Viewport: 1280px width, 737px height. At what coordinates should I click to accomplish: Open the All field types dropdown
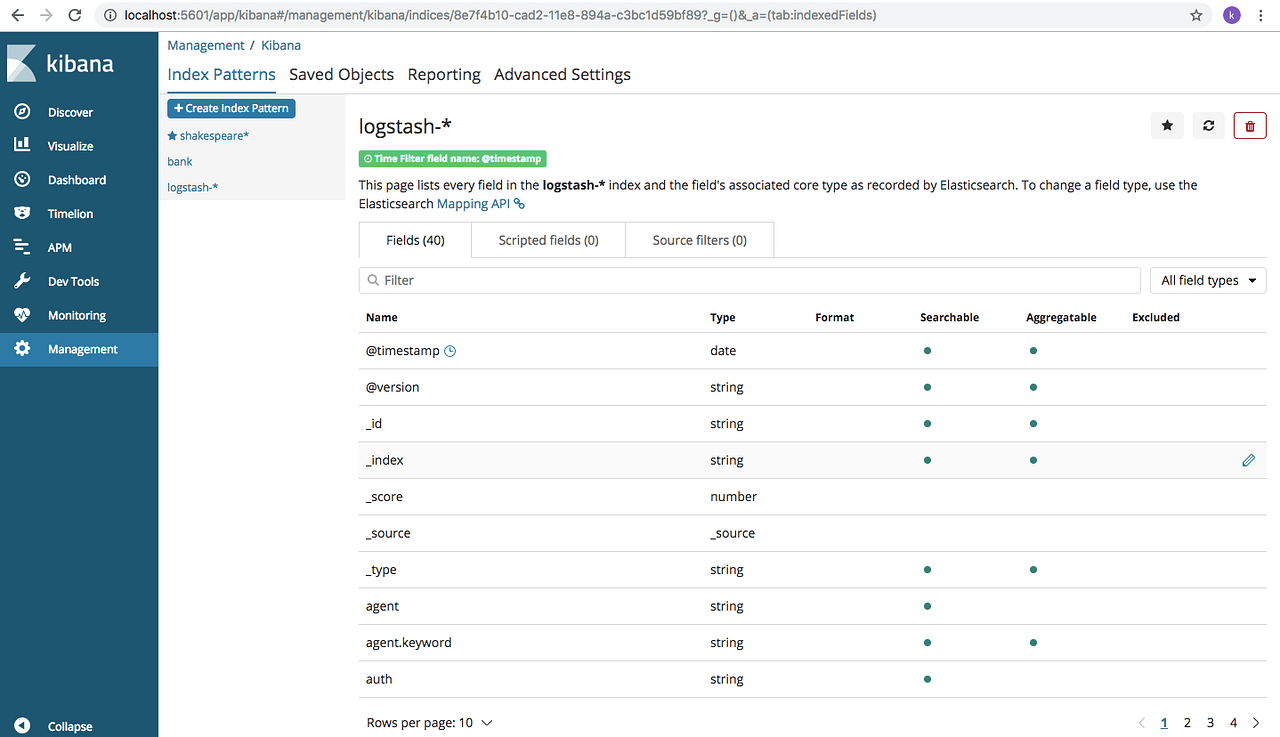pos(1207,280)
